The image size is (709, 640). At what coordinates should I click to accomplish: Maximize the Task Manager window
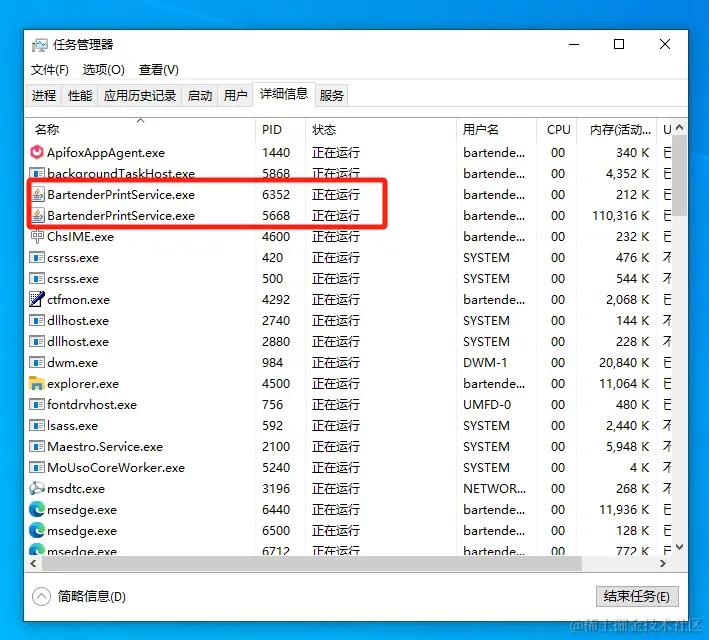pyautogui.click(x=619, y=44)
